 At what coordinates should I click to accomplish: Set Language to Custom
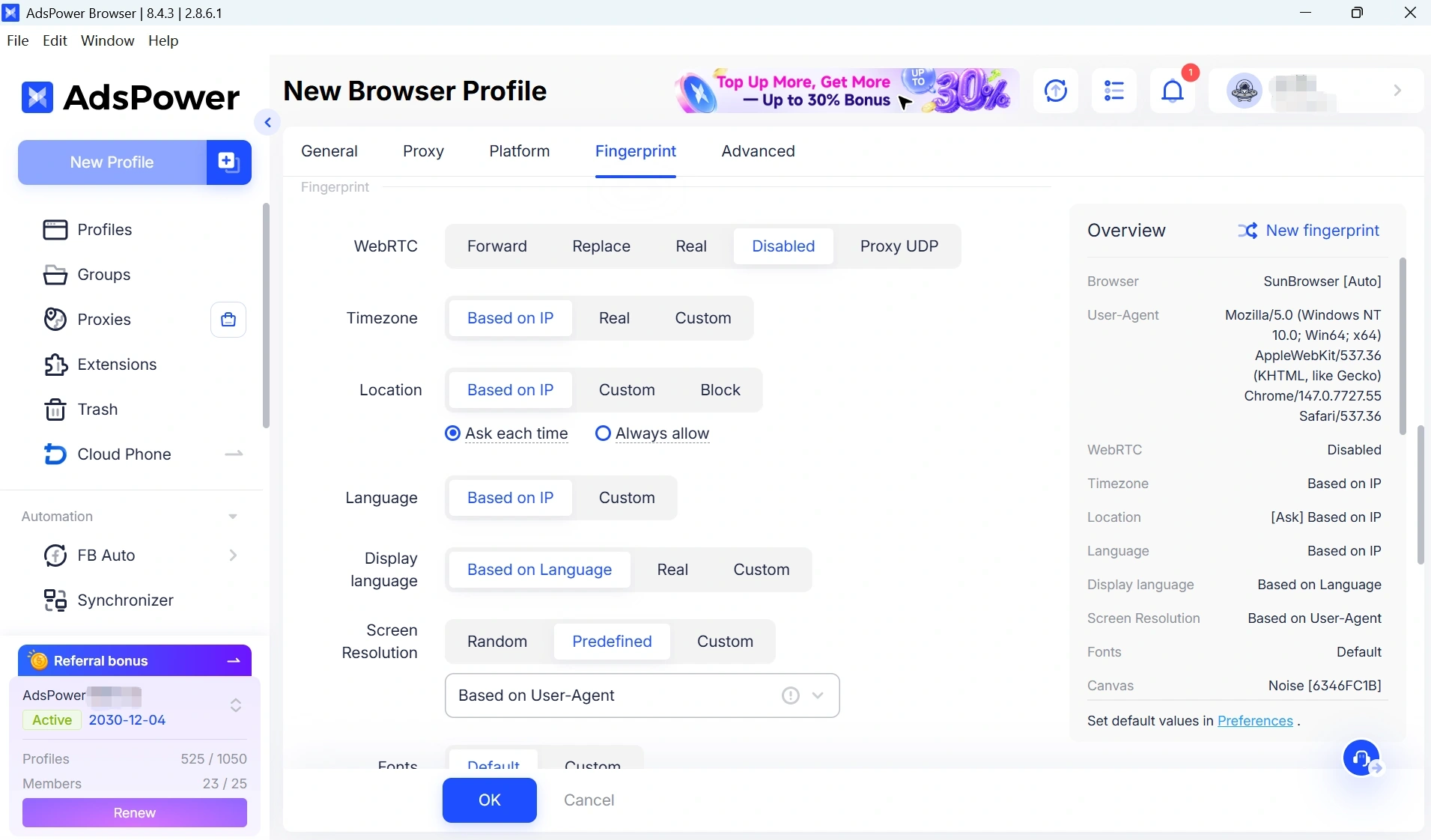627,498
